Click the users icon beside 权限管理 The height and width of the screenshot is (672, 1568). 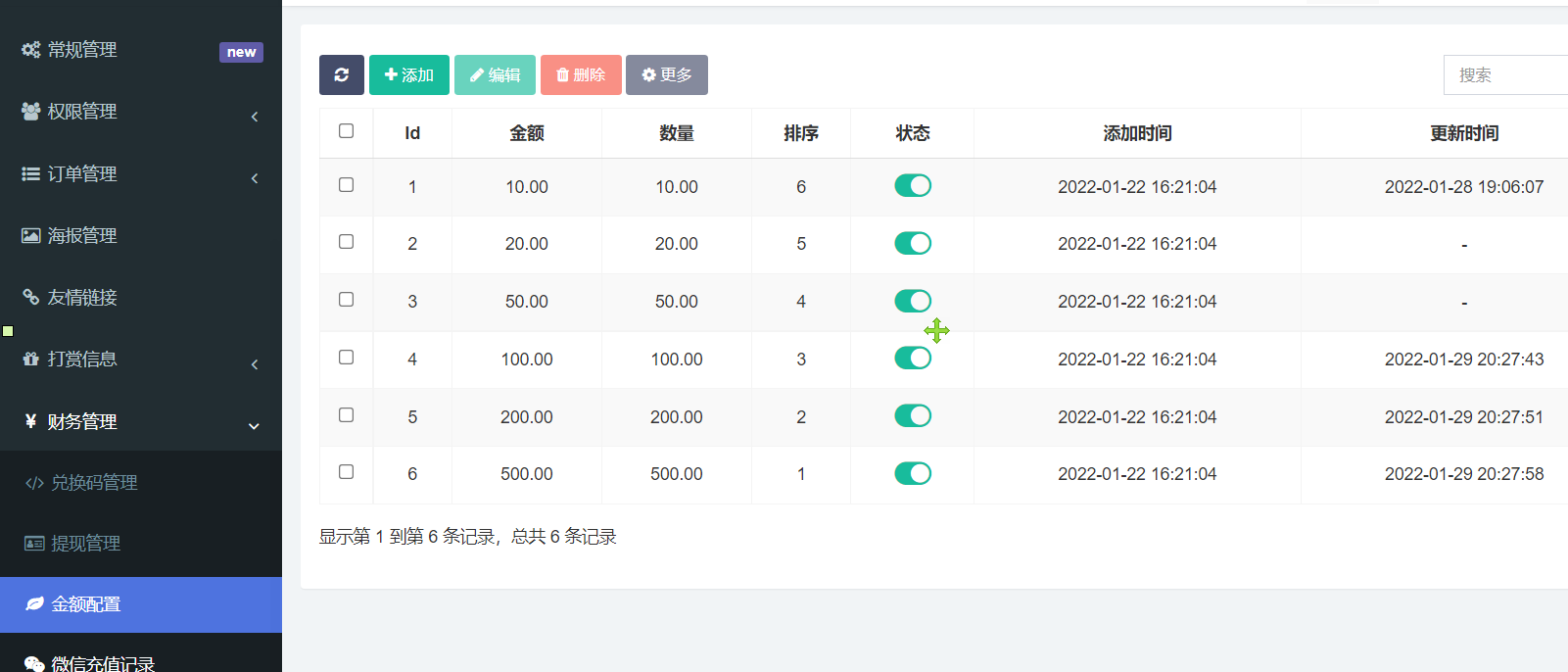pyautogui.click(x=31, y=112)
